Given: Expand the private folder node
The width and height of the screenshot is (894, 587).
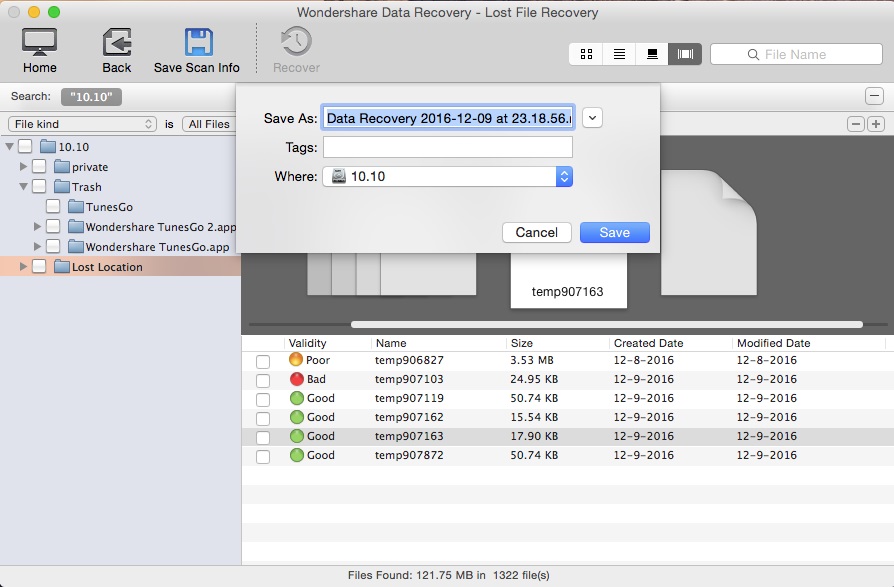Looking at the screenshot, I should click(23, 166).
